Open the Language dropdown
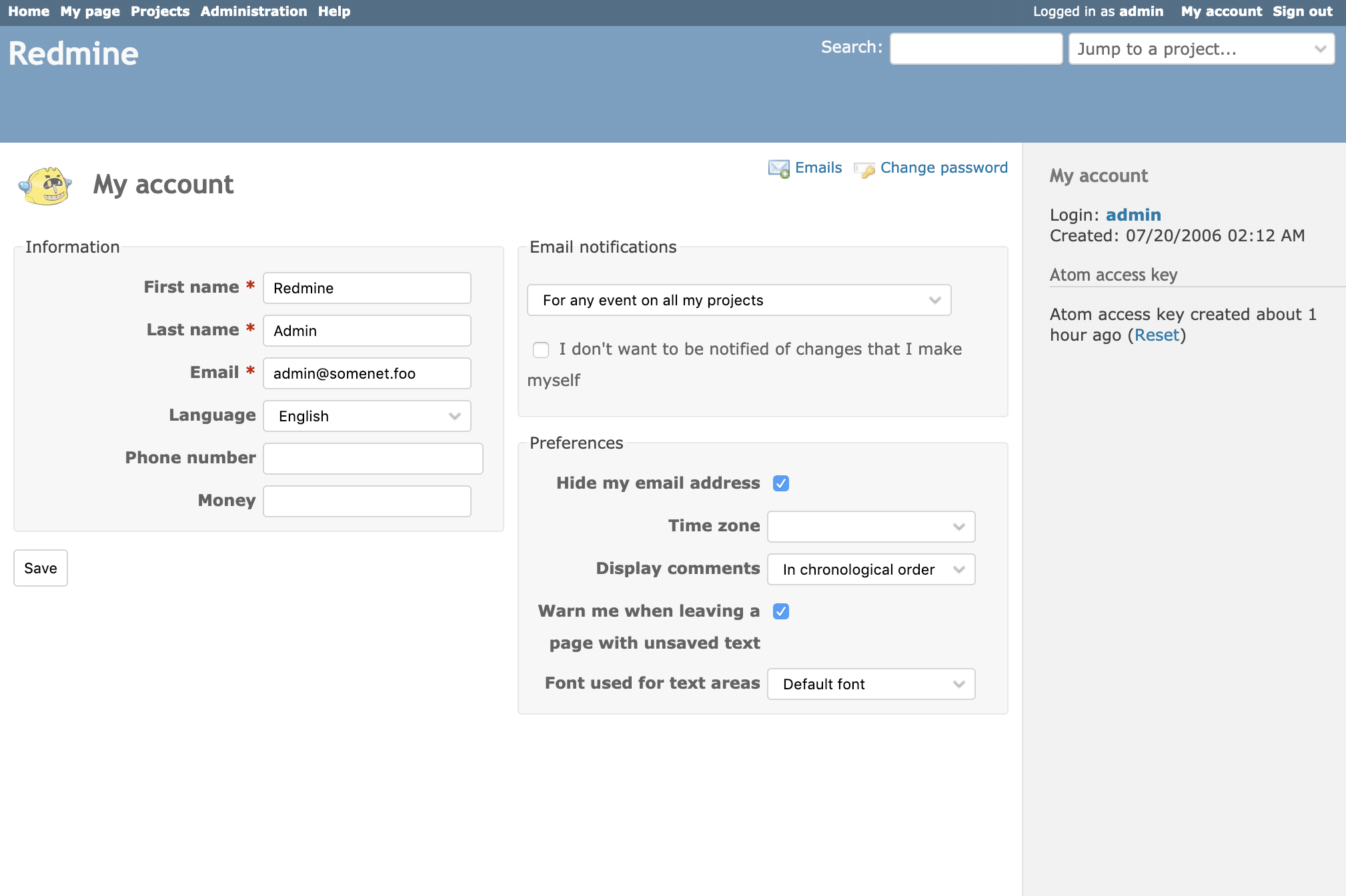The width and height of the screenshot is (1346, 896). [367, 416]
